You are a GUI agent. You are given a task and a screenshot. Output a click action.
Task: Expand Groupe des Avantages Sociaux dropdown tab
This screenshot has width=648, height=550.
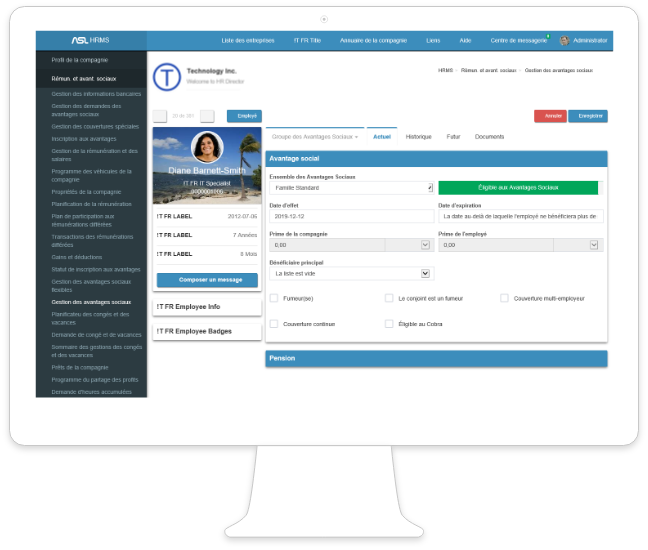[x=315, y=137]
